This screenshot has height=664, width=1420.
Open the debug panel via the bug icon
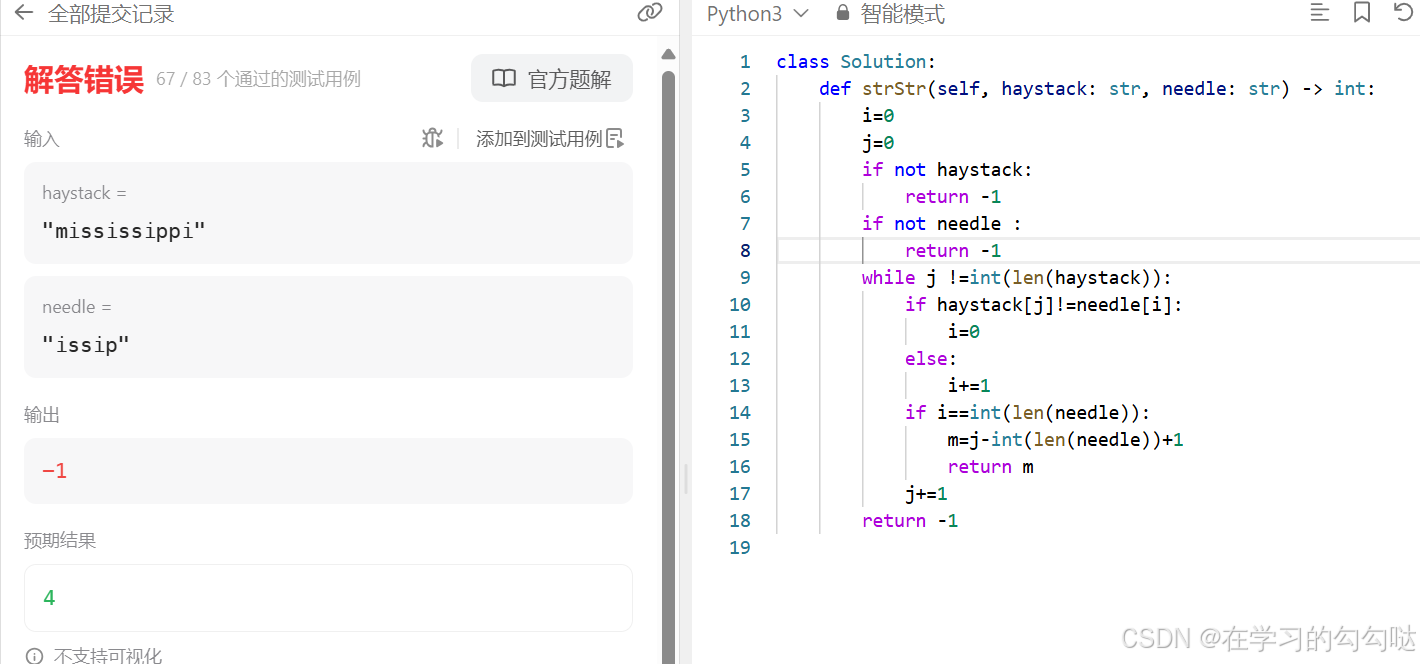[x=432, y=138]
